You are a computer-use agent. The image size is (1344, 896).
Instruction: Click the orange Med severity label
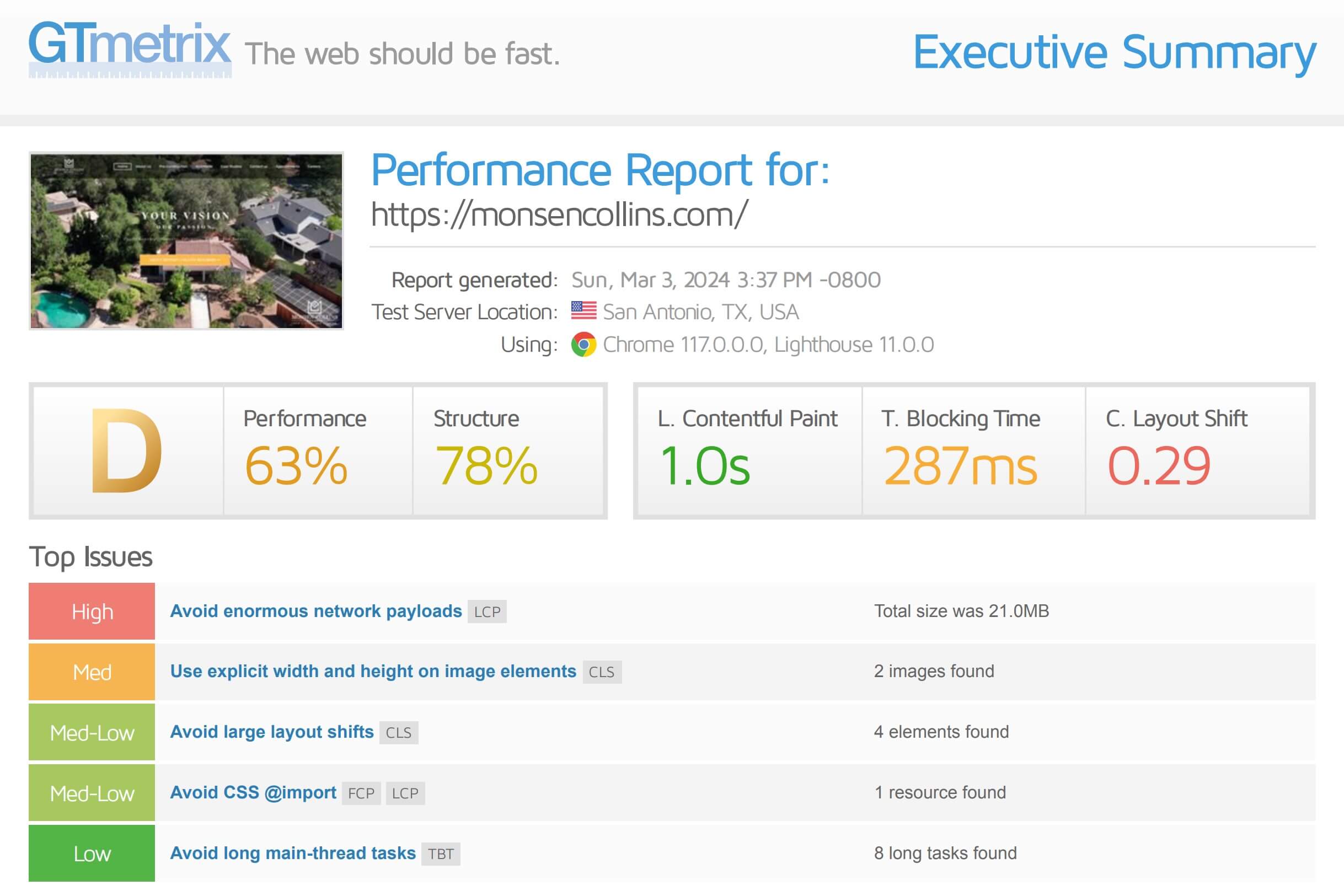point(92,672)
